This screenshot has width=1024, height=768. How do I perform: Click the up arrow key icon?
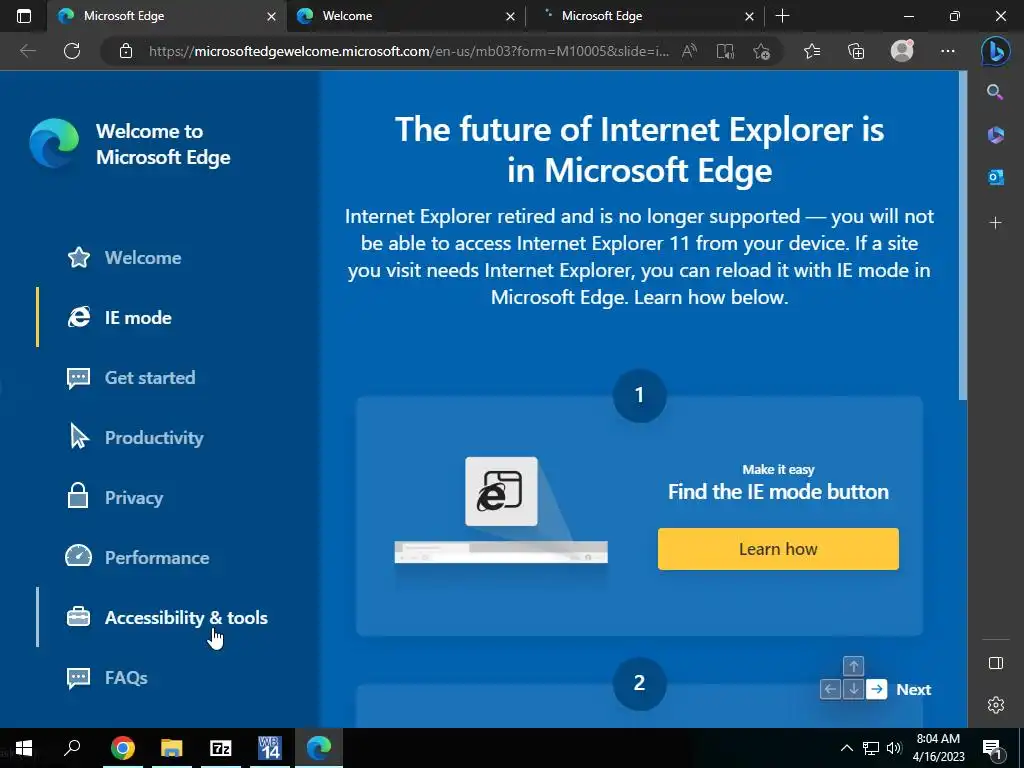854,666
